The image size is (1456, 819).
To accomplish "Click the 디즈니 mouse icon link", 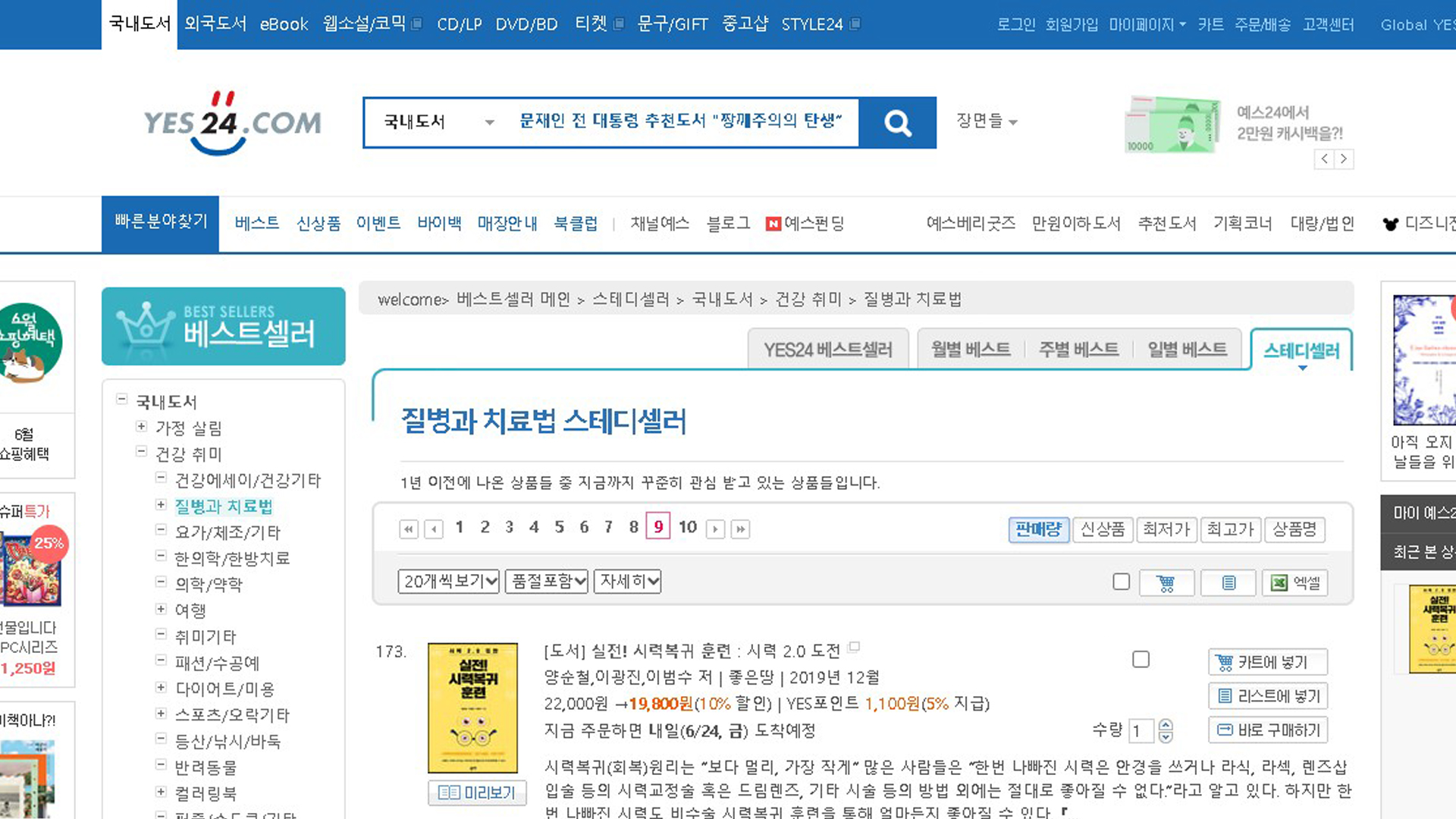I will pyautogui.click(x=1390, y=224).
